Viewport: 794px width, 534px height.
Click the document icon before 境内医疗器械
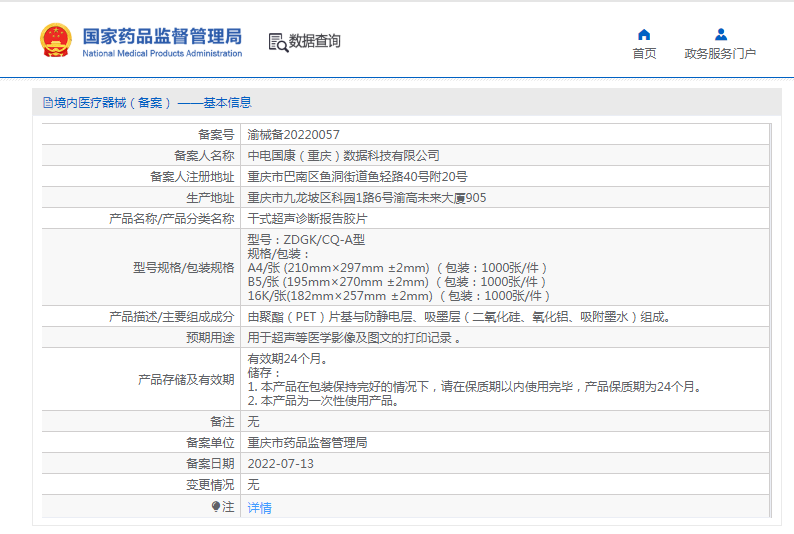[x=48, y=103]
